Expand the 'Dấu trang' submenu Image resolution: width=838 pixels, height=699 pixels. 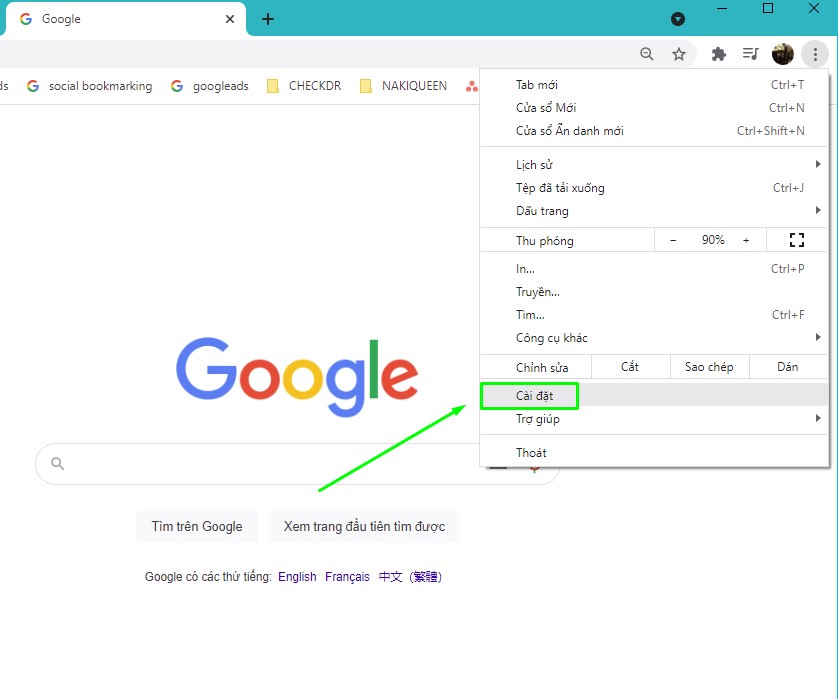[654, 211]
